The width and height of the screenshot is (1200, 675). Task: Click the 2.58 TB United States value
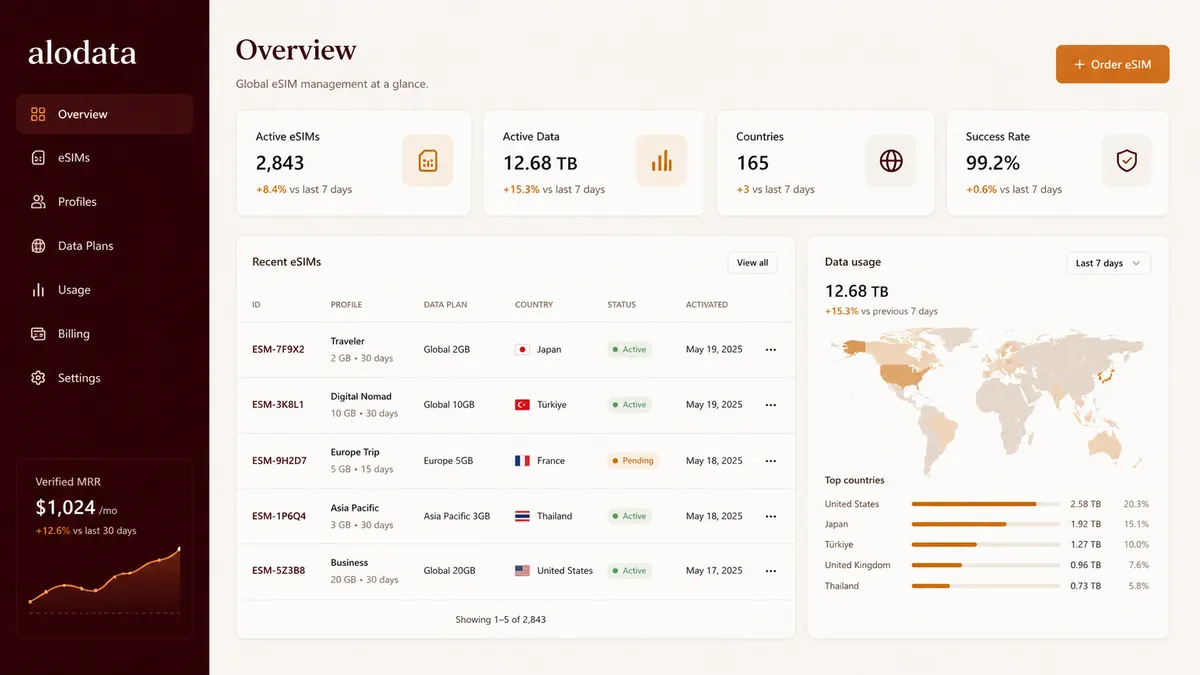[x=1085, y=504]
